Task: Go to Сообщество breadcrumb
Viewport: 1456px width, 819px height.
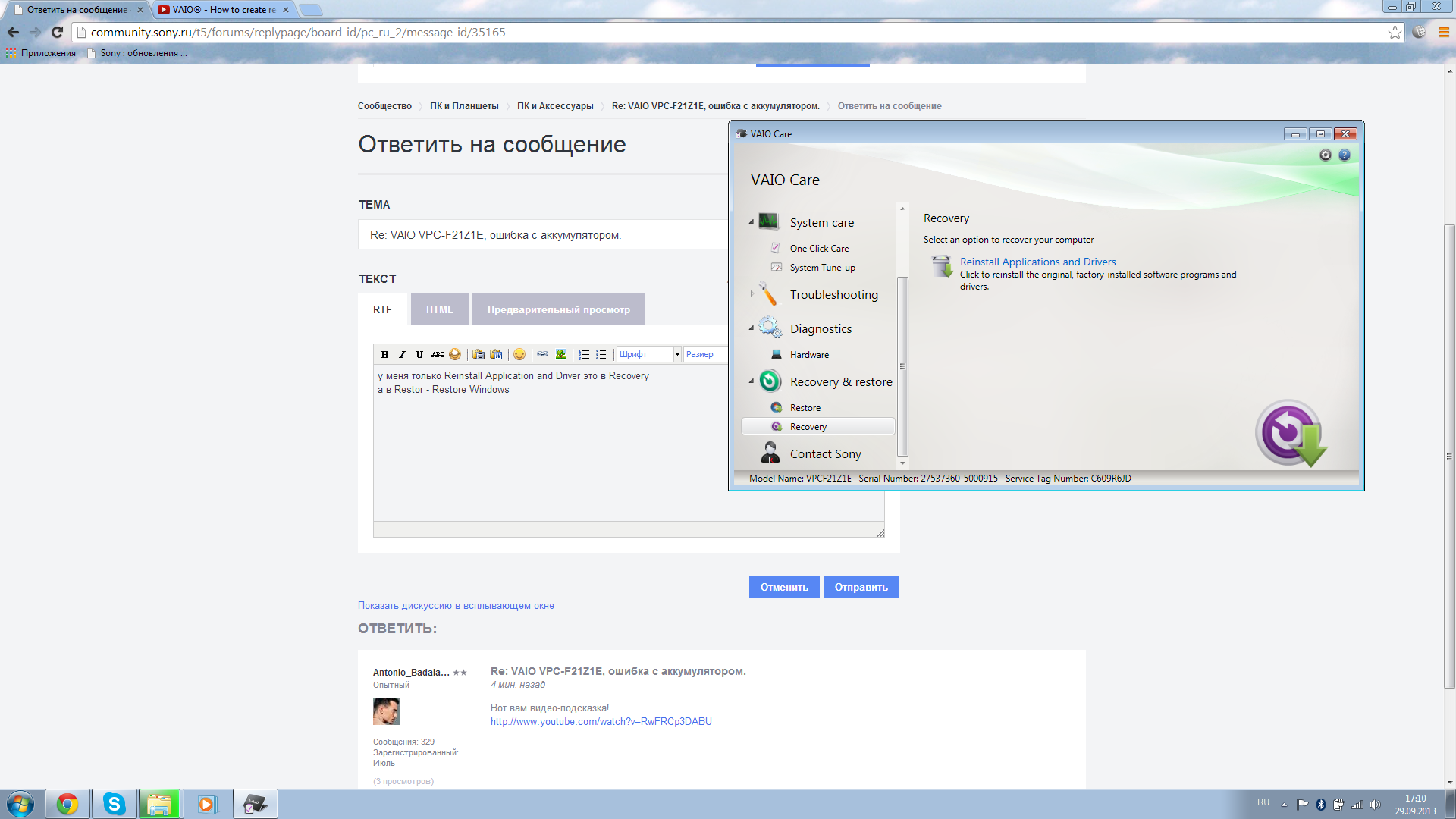Action: pos(384,106)
